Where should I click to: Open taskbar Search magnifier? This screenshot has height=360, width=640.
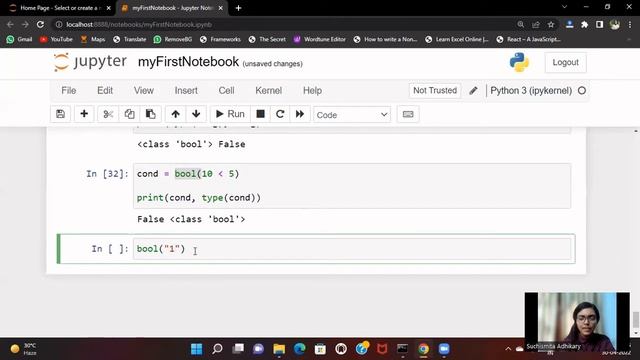coord(217,349)
